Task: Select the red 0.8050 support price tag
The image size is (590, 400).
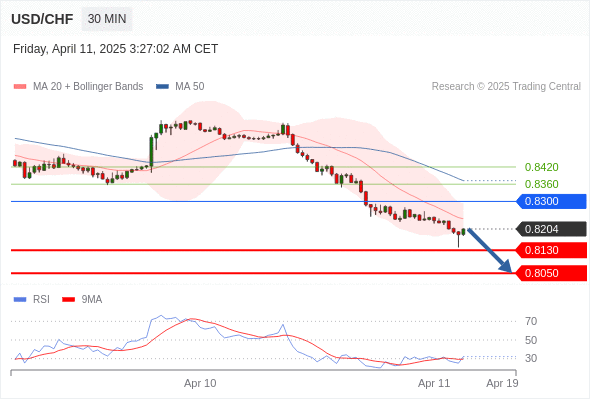Action: point(551,273)
